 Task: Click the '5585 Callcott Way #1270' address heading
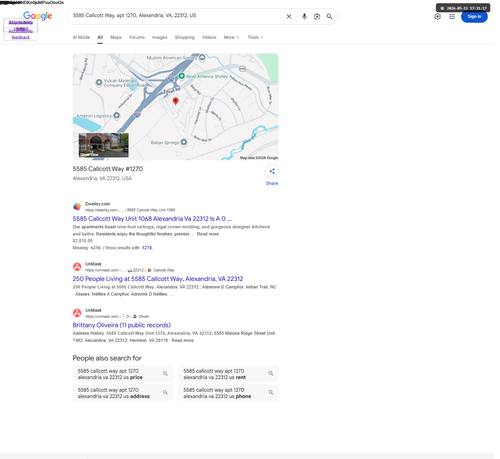coord(108,169)
